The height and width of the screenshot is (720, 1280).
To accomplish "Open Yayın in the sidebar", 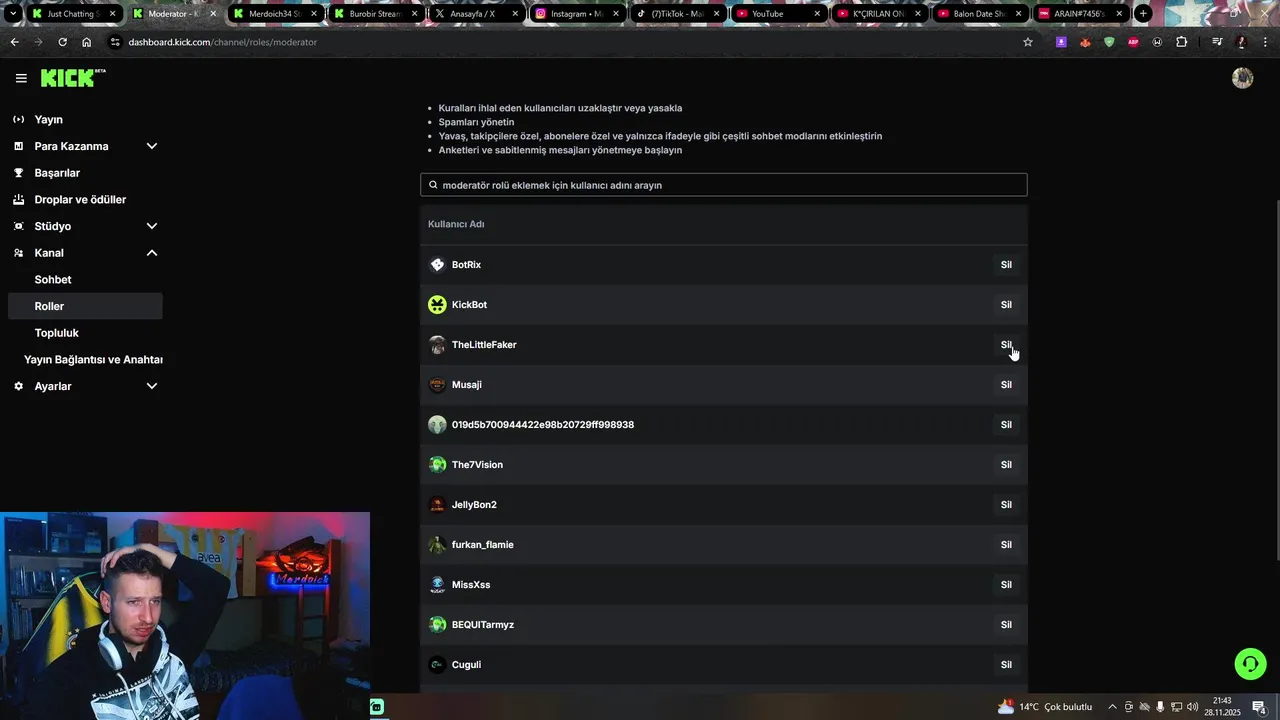I will click(x=85, y=120).
